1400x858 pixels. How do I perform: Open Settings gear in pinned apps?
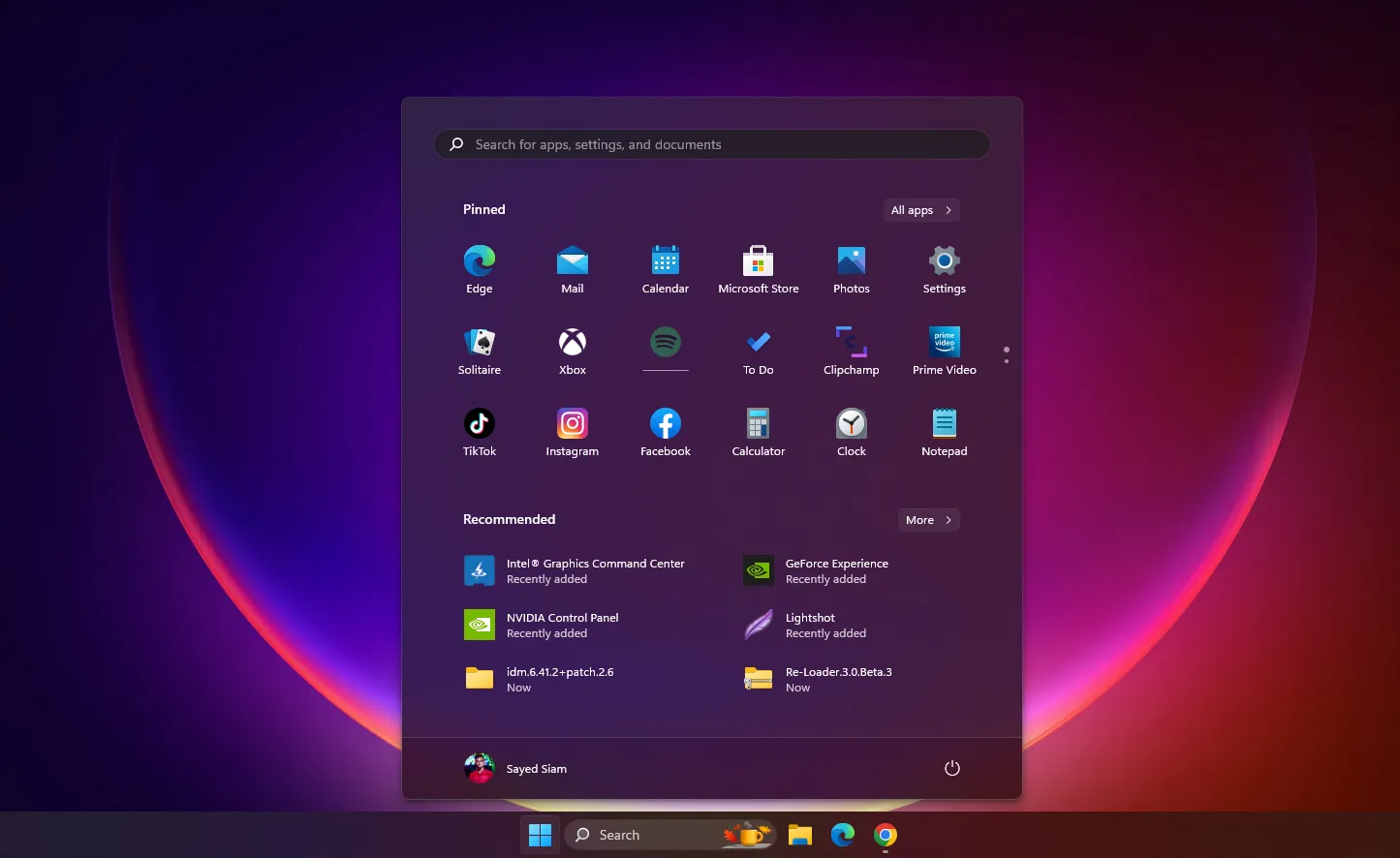[x=945, y=269]
